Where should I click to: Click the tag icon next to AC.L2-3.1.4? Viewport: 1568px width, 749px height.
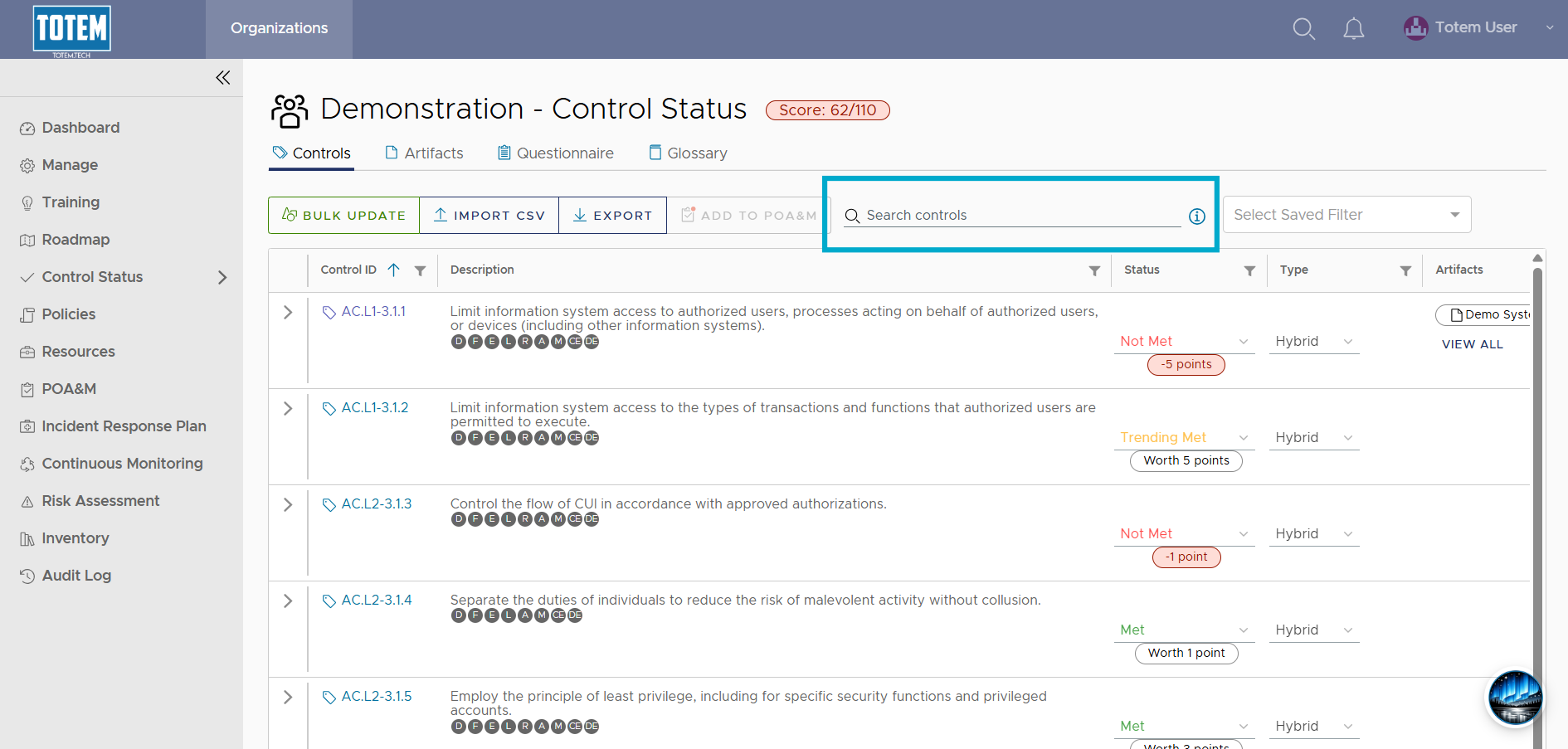coord(329,601)
